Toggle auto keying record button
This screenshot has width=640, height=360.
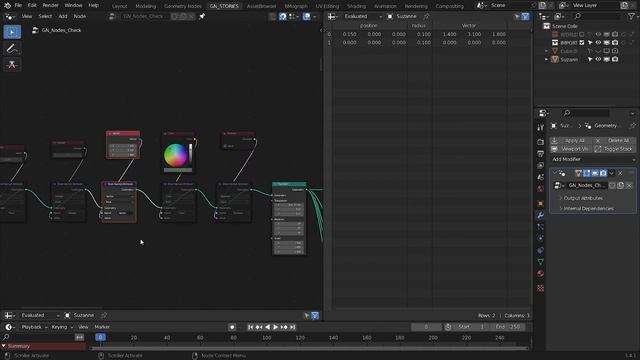click(x=232, y=327)
